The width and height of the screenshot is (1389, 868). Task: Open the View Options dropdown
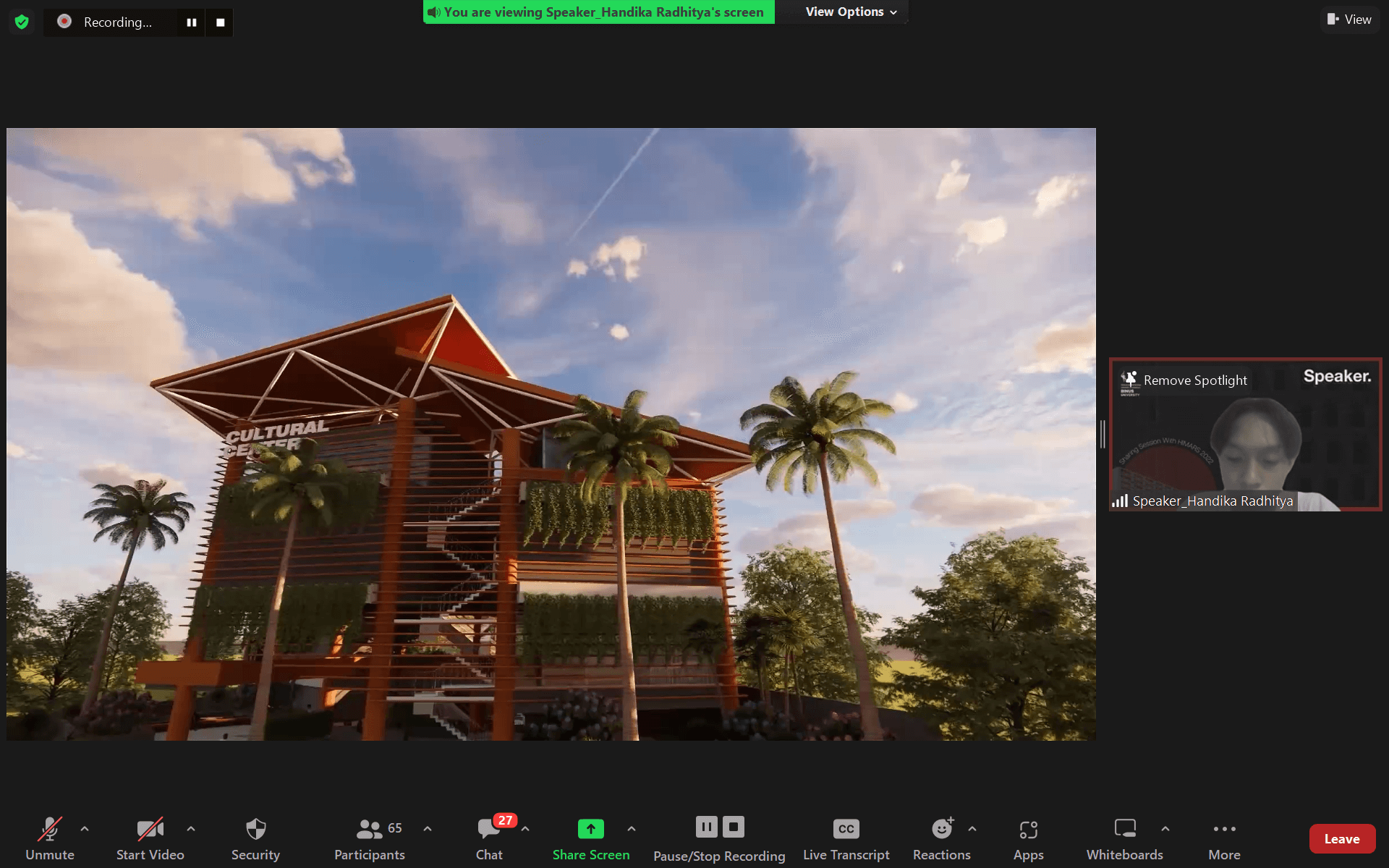point(851,12)
